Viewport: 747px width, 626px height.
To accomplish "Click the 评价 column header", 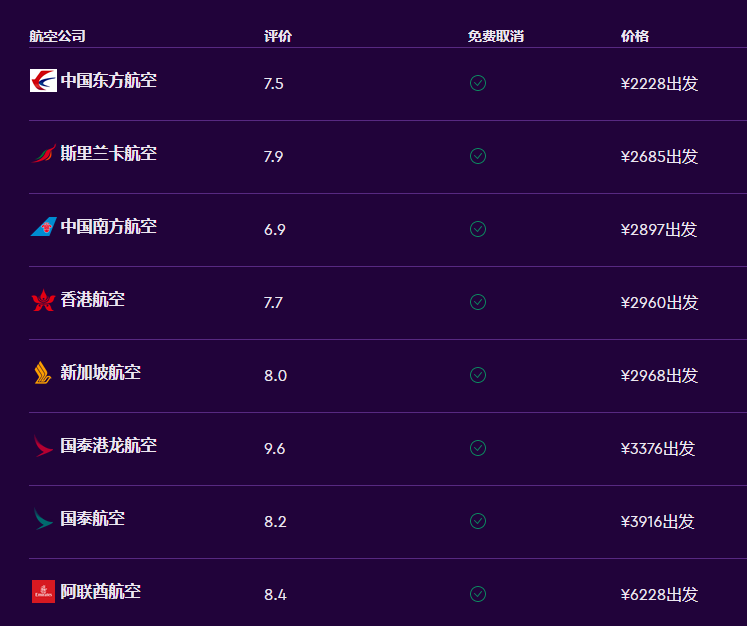I will pos(278,36).
